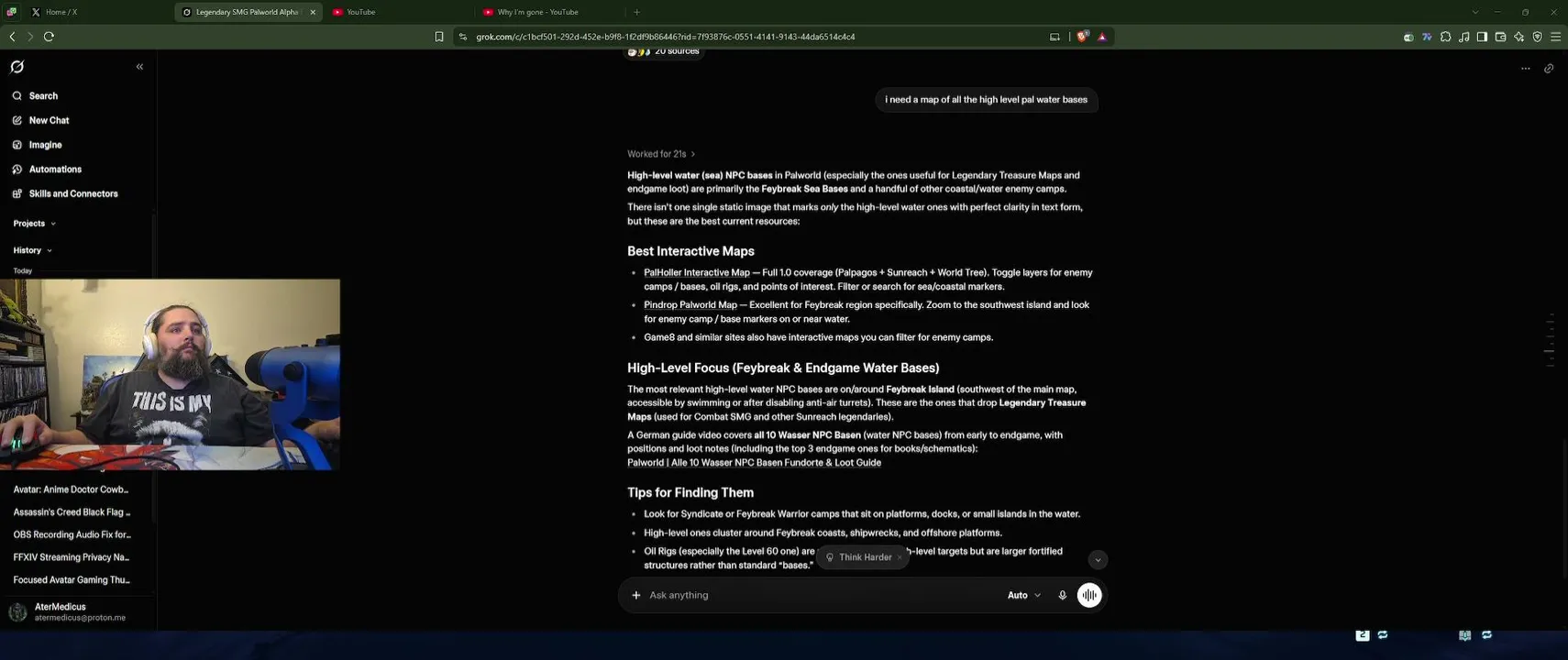Viewport: 1568px width, 660px height.
Task: Open the Grok logo home icon
Action: pos(17,67)
